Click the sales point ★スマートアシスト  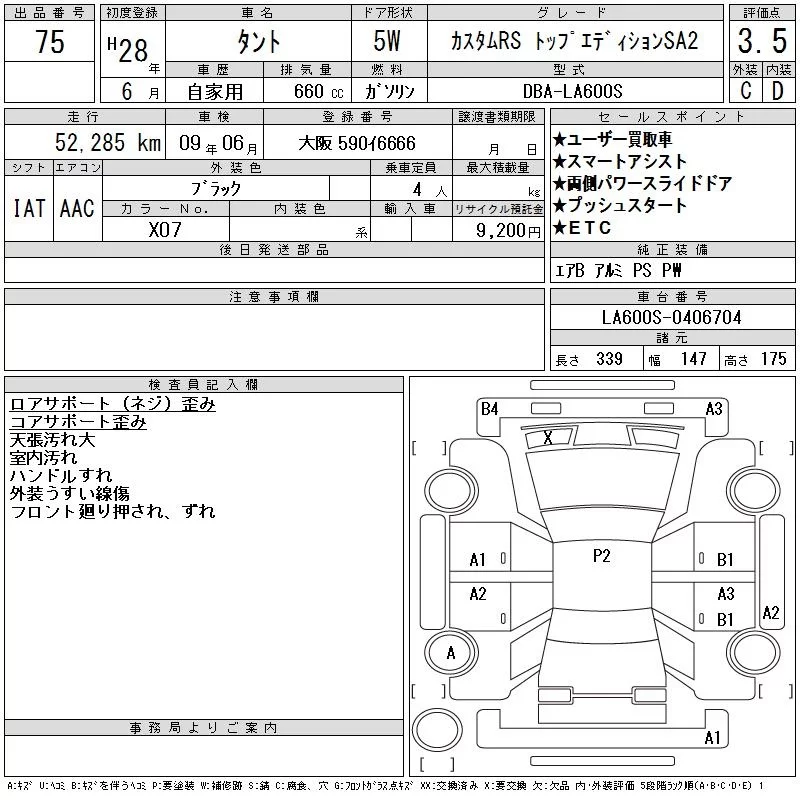[x=619, y=162]
